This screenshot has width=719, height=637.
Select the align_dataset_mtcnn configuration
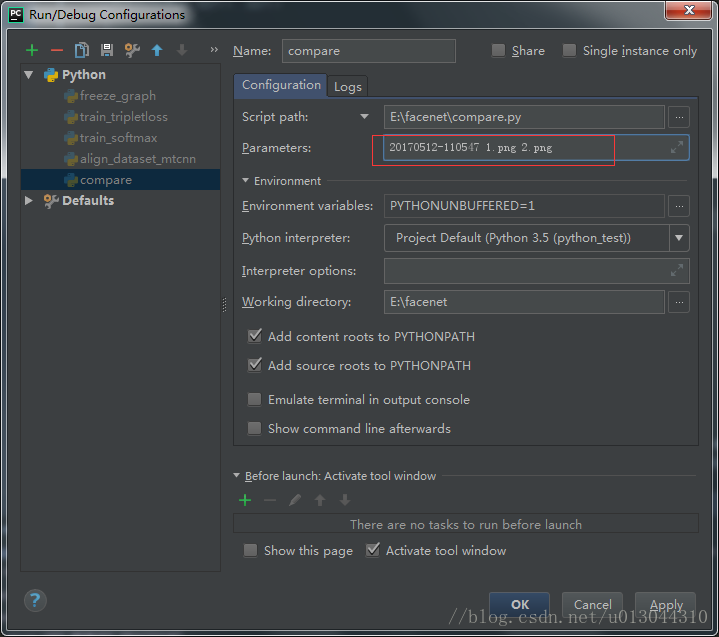click(x=138, y=159)
